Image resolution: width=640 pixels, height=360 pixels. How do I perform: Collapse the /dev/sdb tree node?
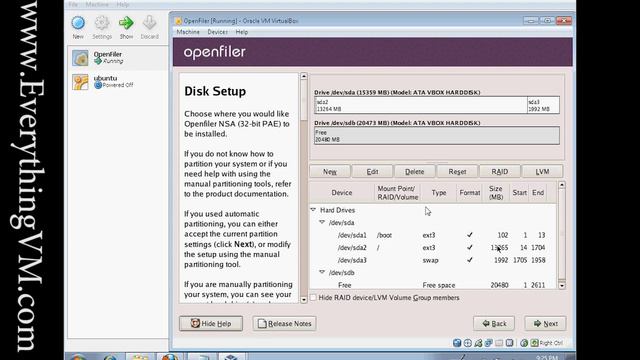click(x=322, y=272)
